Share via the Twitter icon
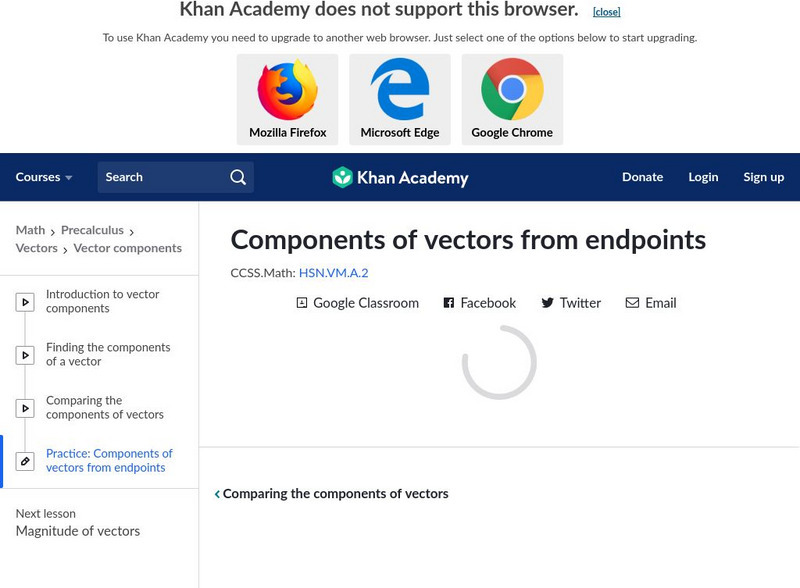This screenshot has height=588, width=800. pos(545,302)
